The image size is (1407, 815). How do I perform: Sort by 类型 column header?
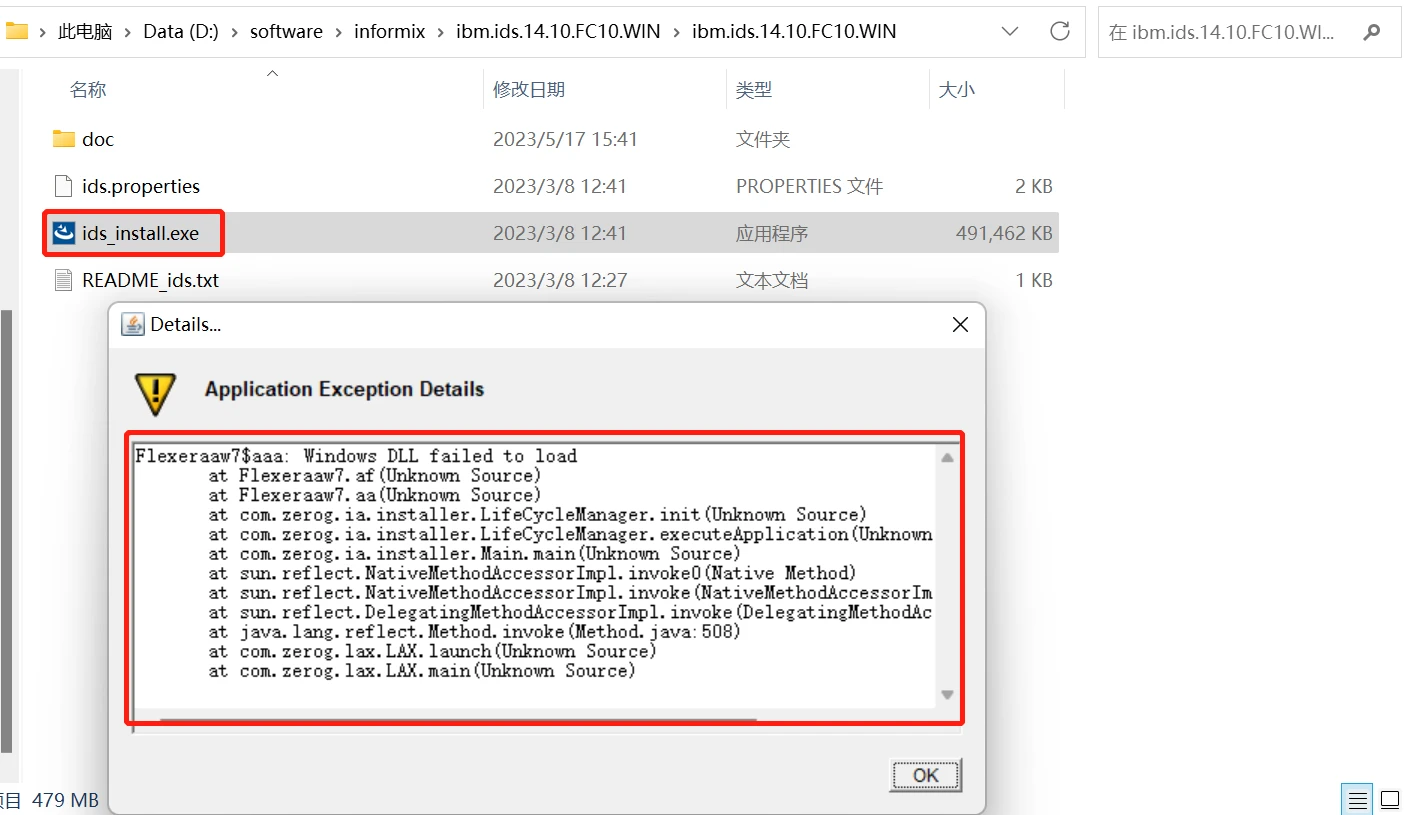click(x=754, y=90)
